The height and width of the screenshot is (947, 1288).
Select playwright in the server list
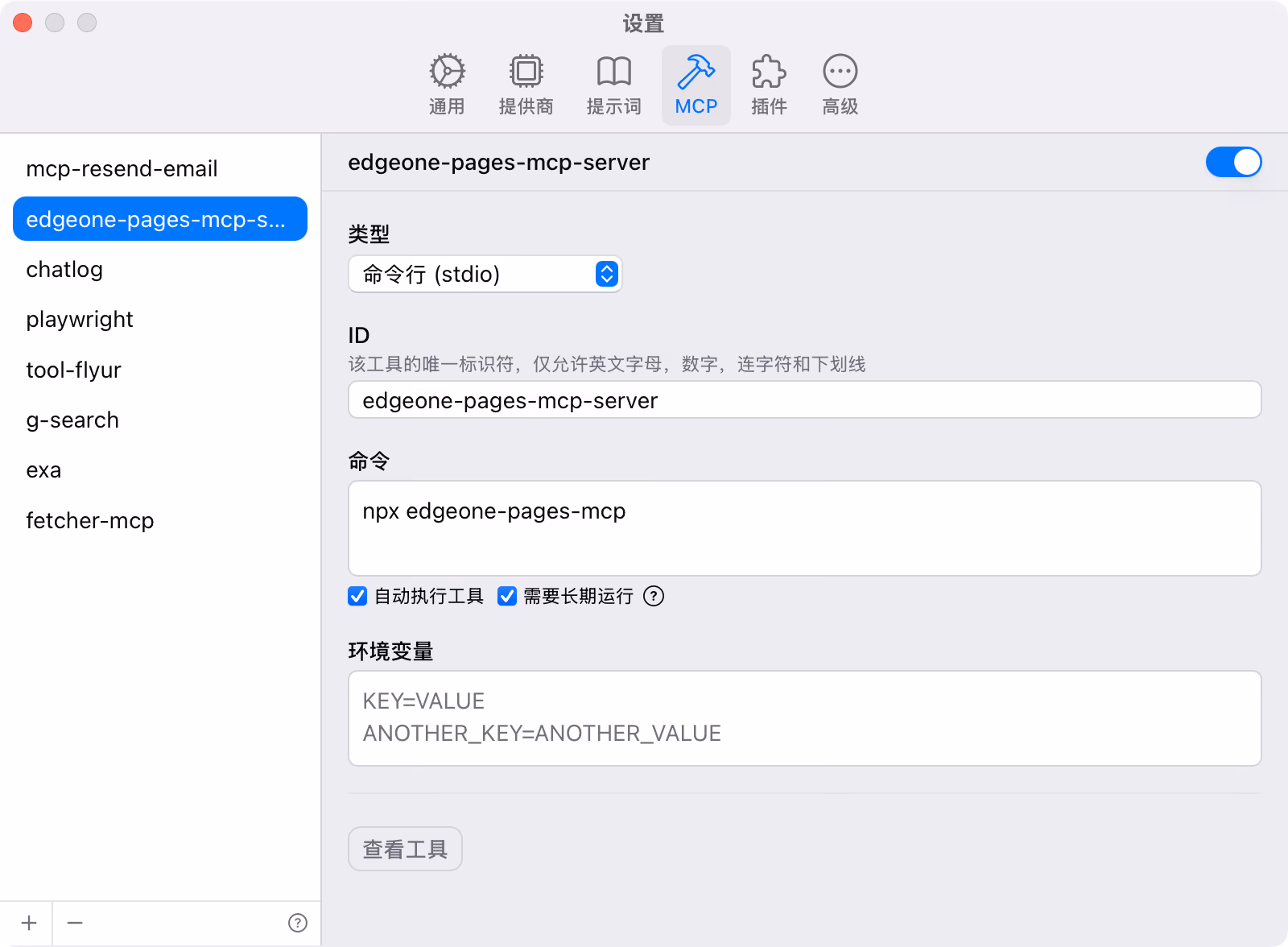tap(80, 320)
